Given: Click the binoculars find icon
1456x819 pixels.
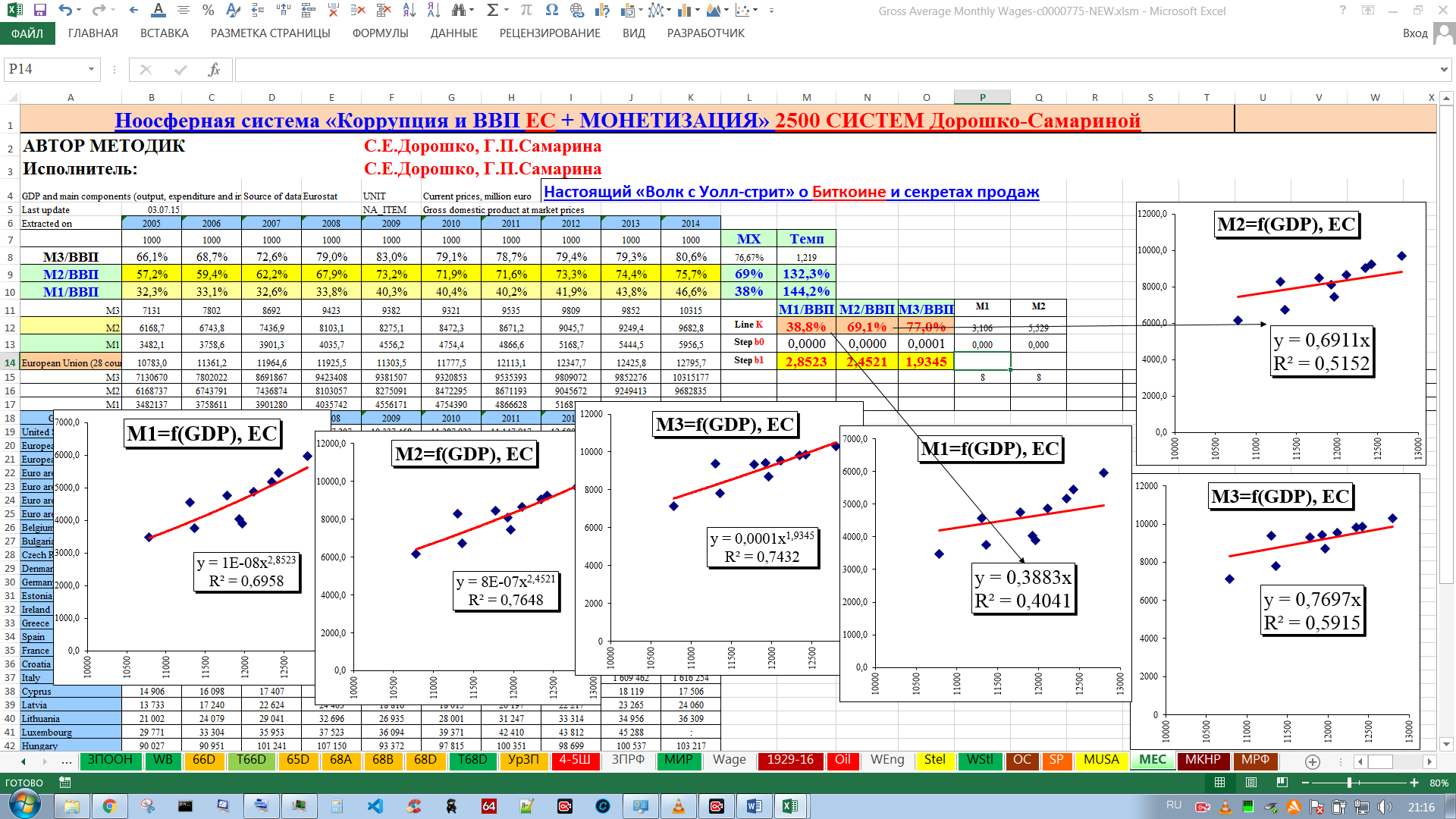Looking at the screenshot, I should (x=458, y=11).
